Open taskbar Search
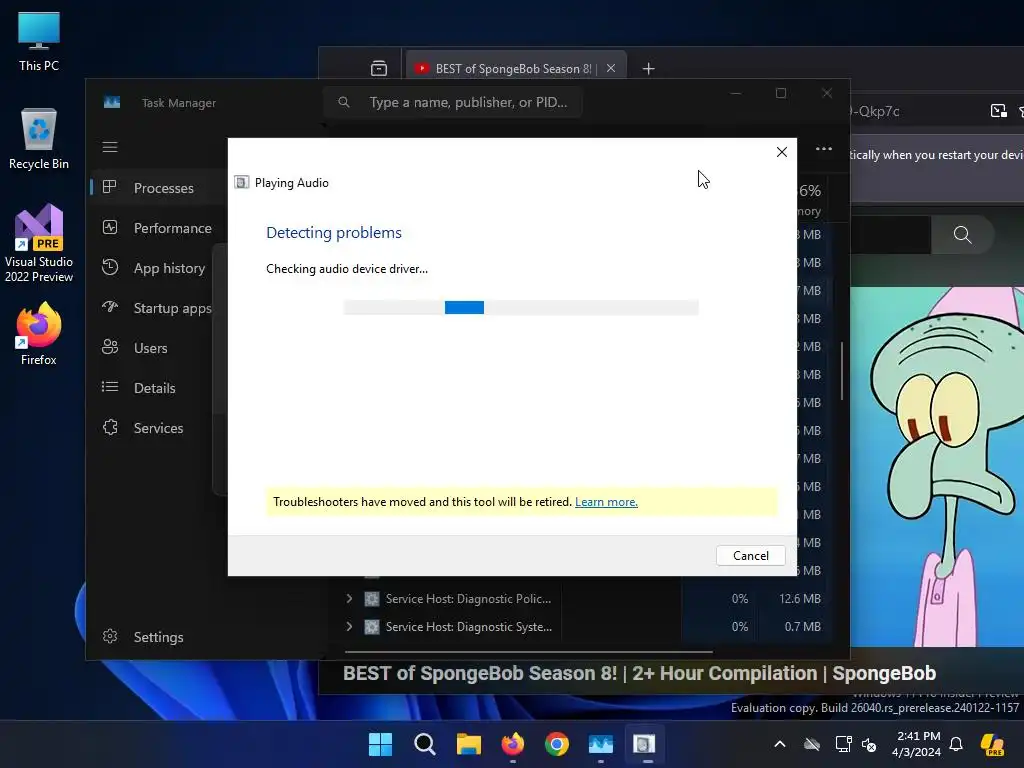Viewport: 1024px width, 768px height. point(424,744)
